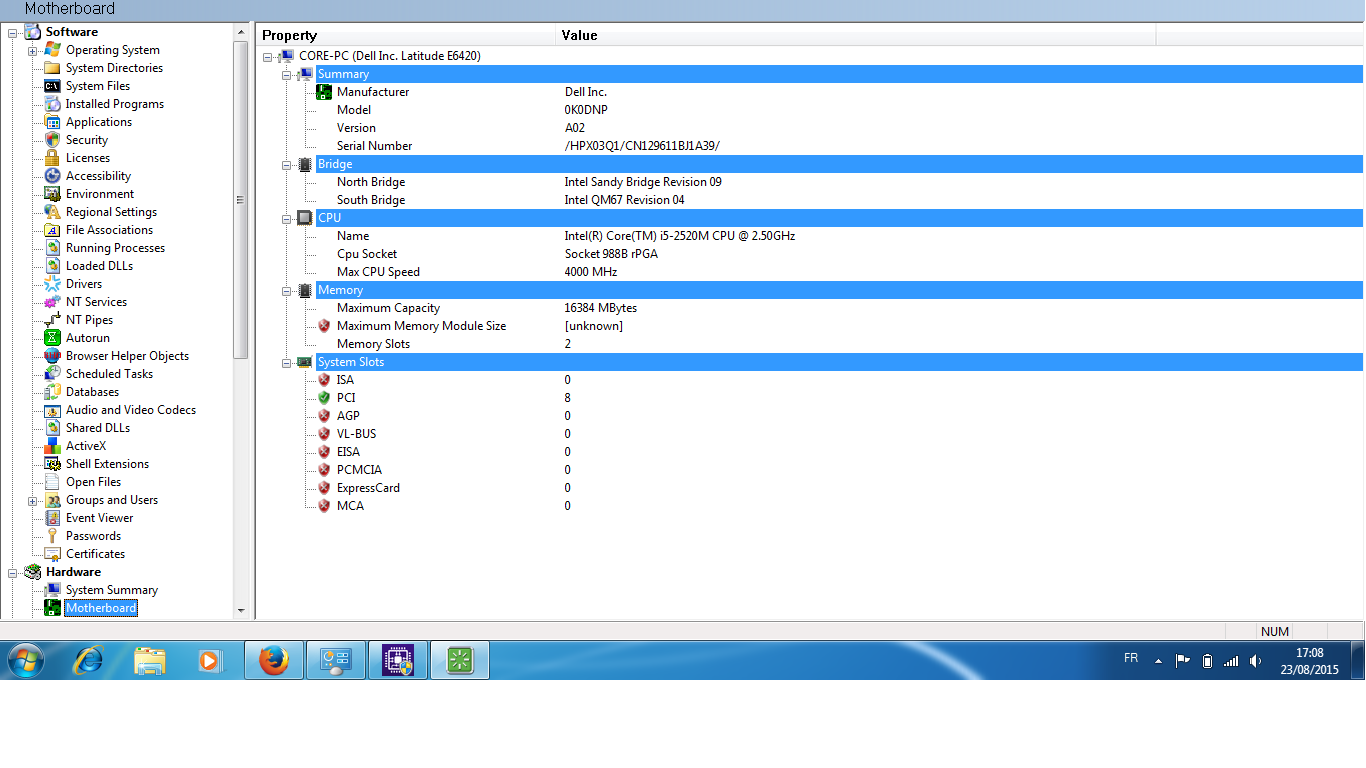This screenshot has width=1366, height=768.
Task: Select Environment in the sidebar tree
Action: [100, 194]
